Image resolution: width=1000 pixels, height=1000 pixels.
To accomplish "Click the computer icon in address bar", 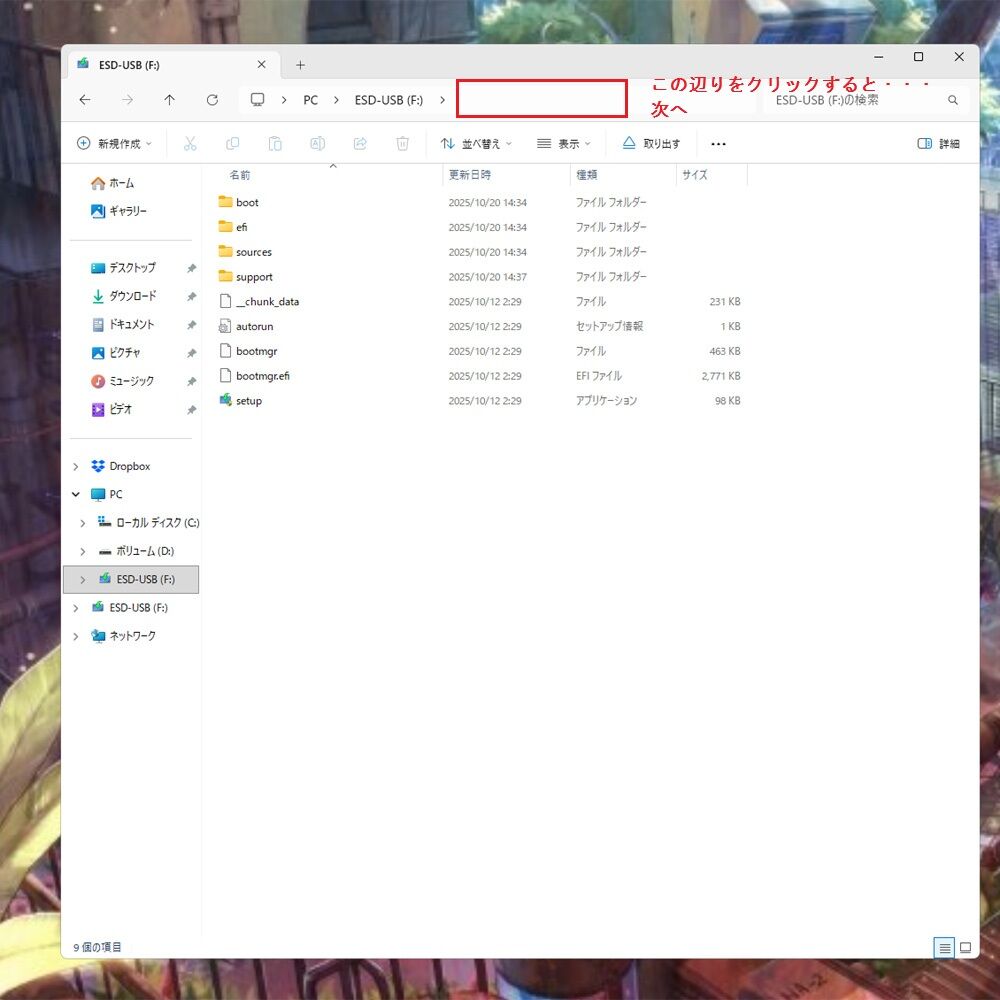I will point(257,99).
